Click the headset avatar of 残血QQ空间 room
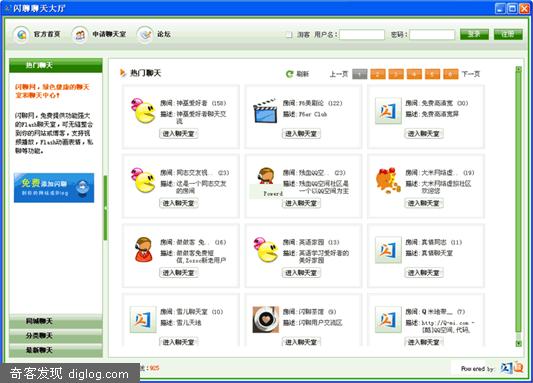This screenshot has width=533, height=383. (266, 176)
